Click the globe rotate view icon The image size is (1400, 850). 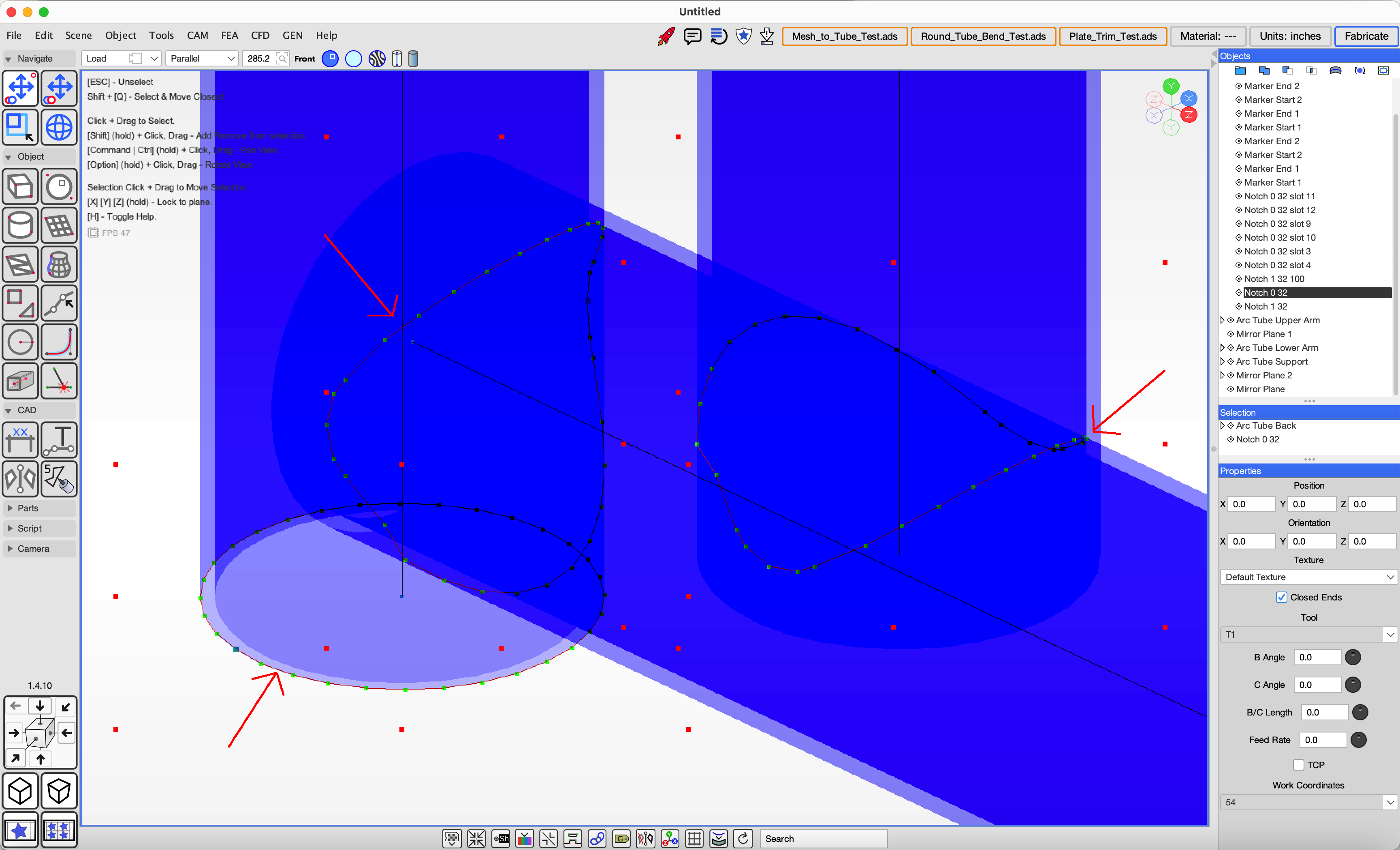(59, 127)
